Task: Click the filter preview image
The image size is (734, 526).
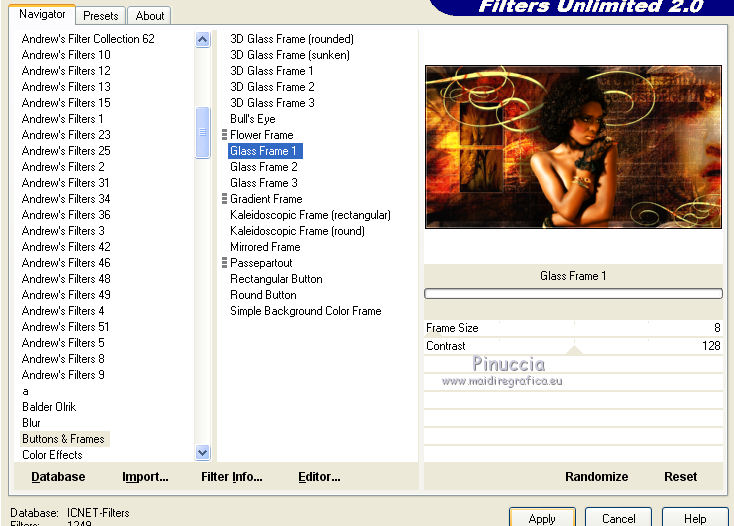Action: pyautogui.click(x=573, y=147)
